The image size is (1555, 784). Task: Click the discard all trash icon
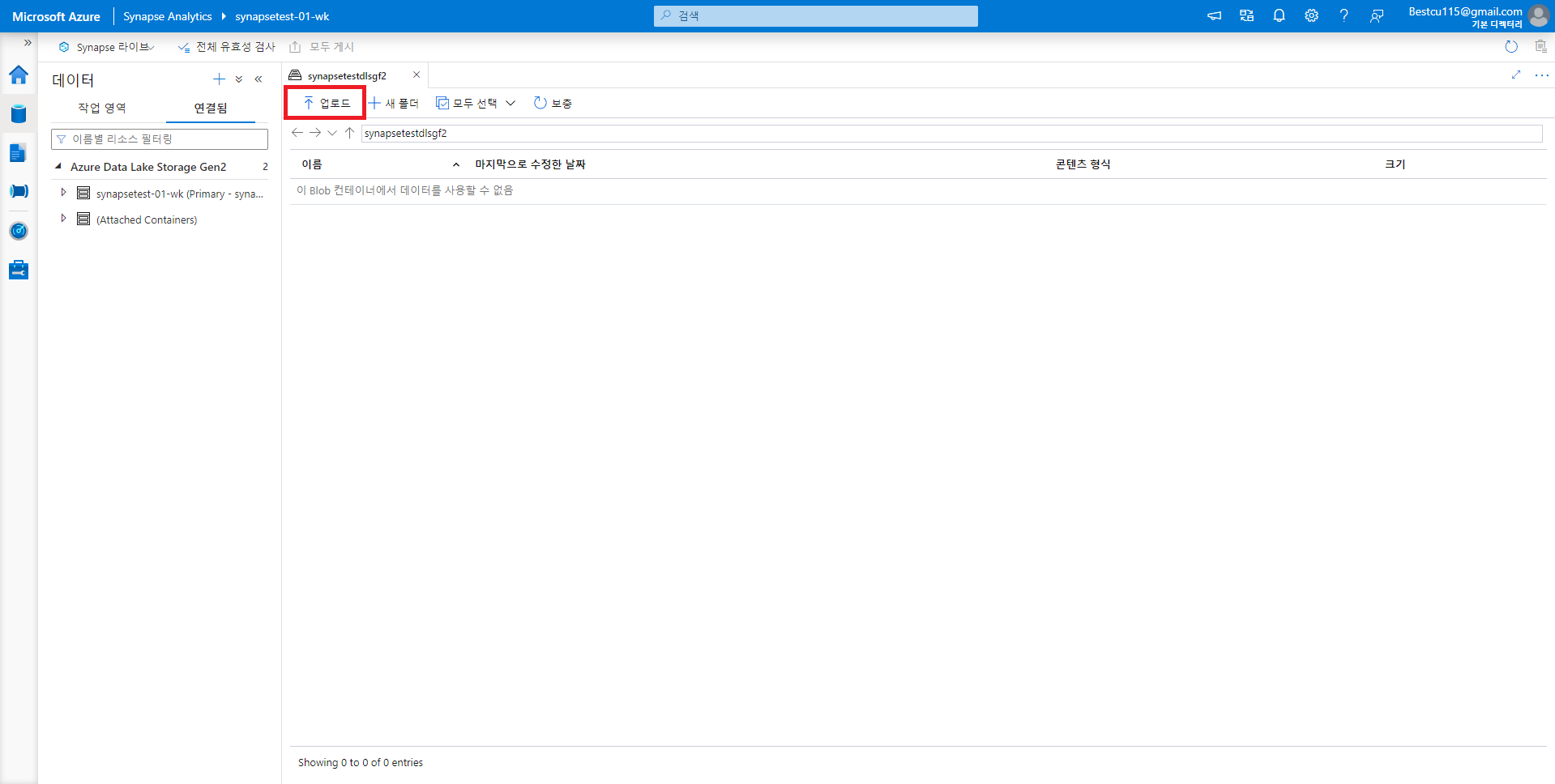coord(1540,47)
